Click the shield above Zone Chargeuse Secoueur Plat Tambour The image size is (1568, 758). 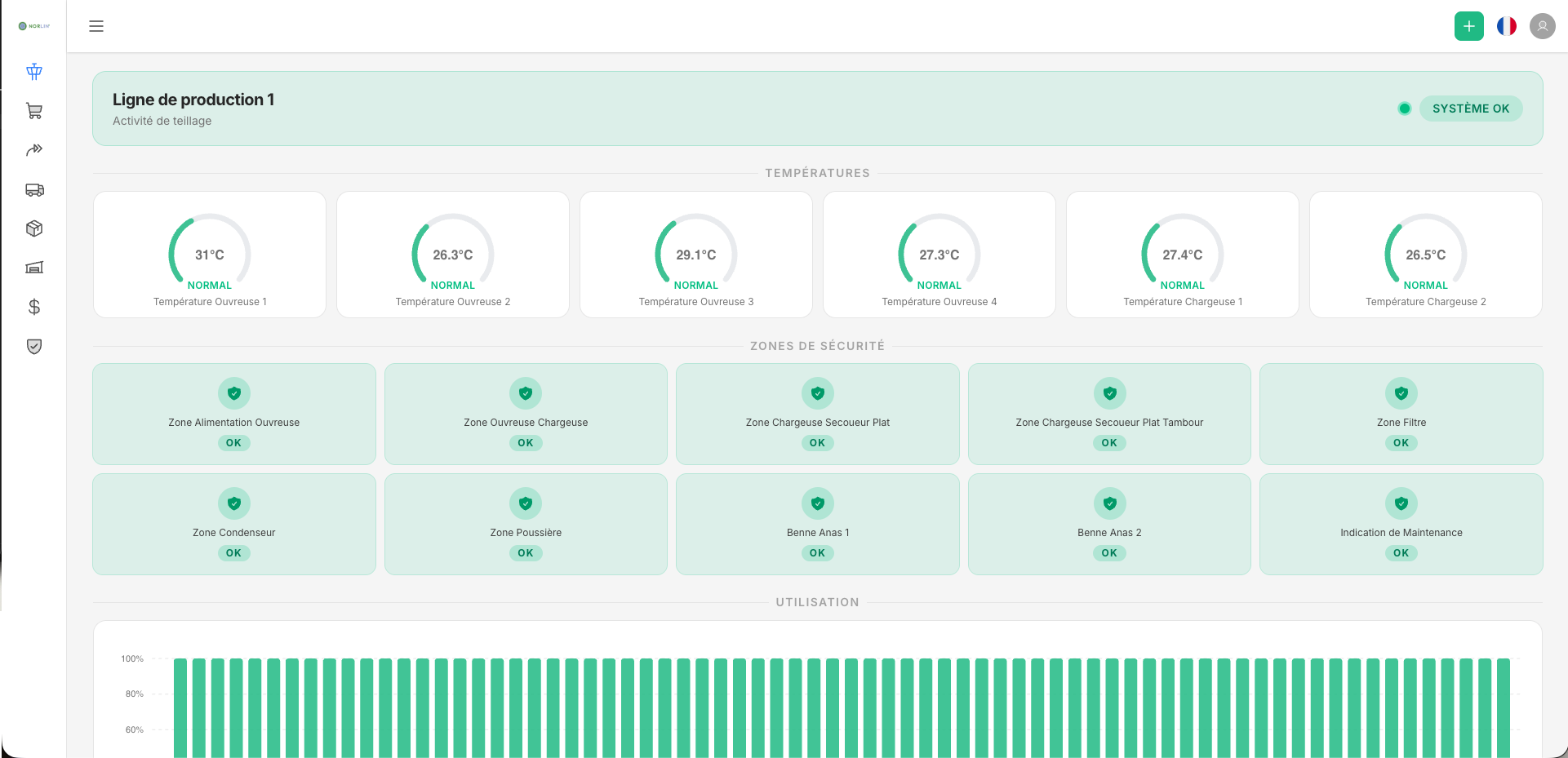[x=1110, y=393]
